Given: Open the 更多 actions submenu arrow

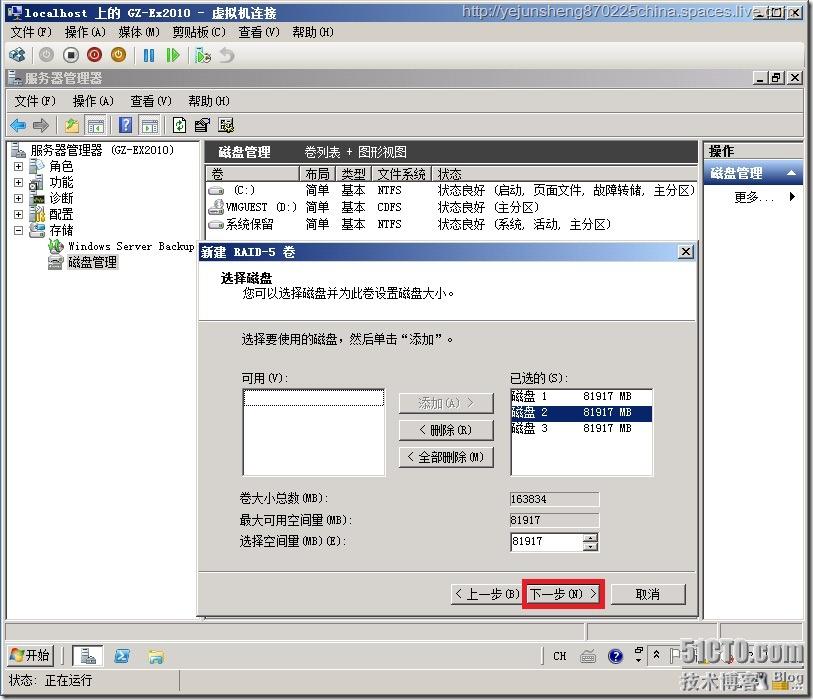Looking at the screenshot, I should click(x=792, y=197).
